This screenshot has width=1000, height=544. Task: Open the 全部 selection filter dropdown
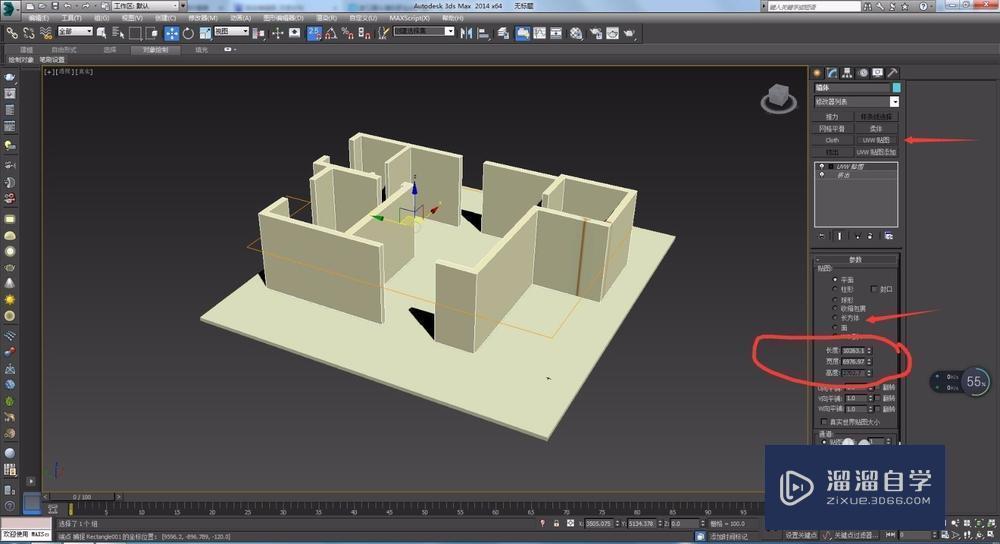coord(75,31)
